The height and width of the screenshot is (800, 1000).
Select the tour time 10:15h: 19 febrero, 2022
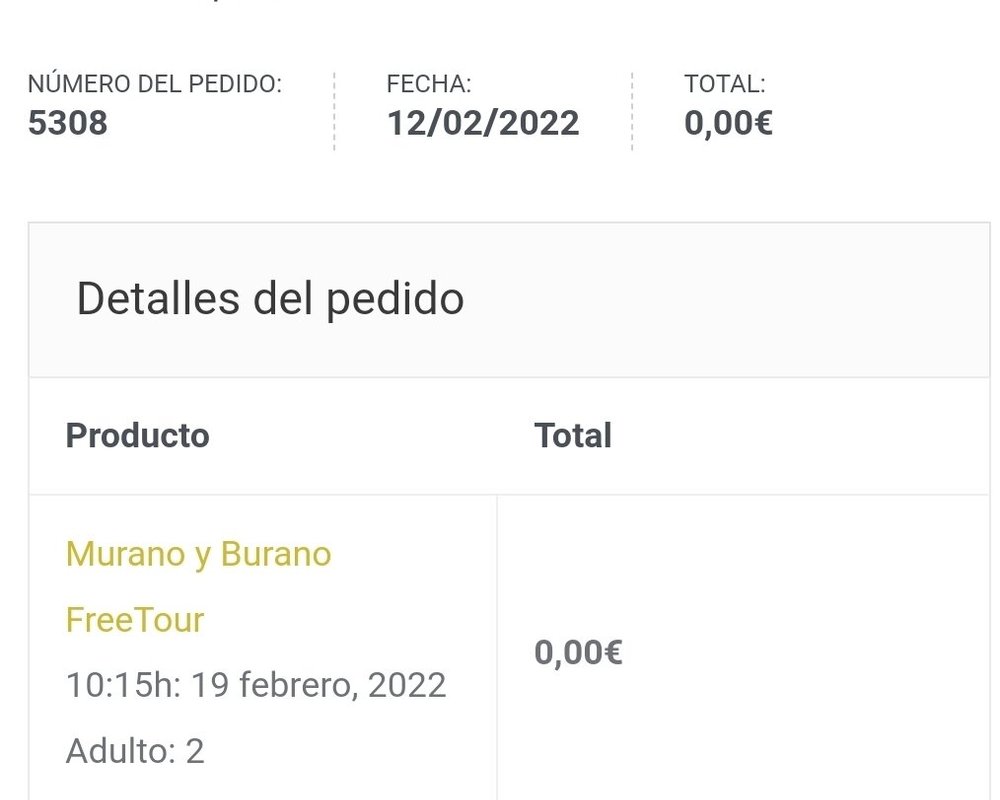coord(256,685)
